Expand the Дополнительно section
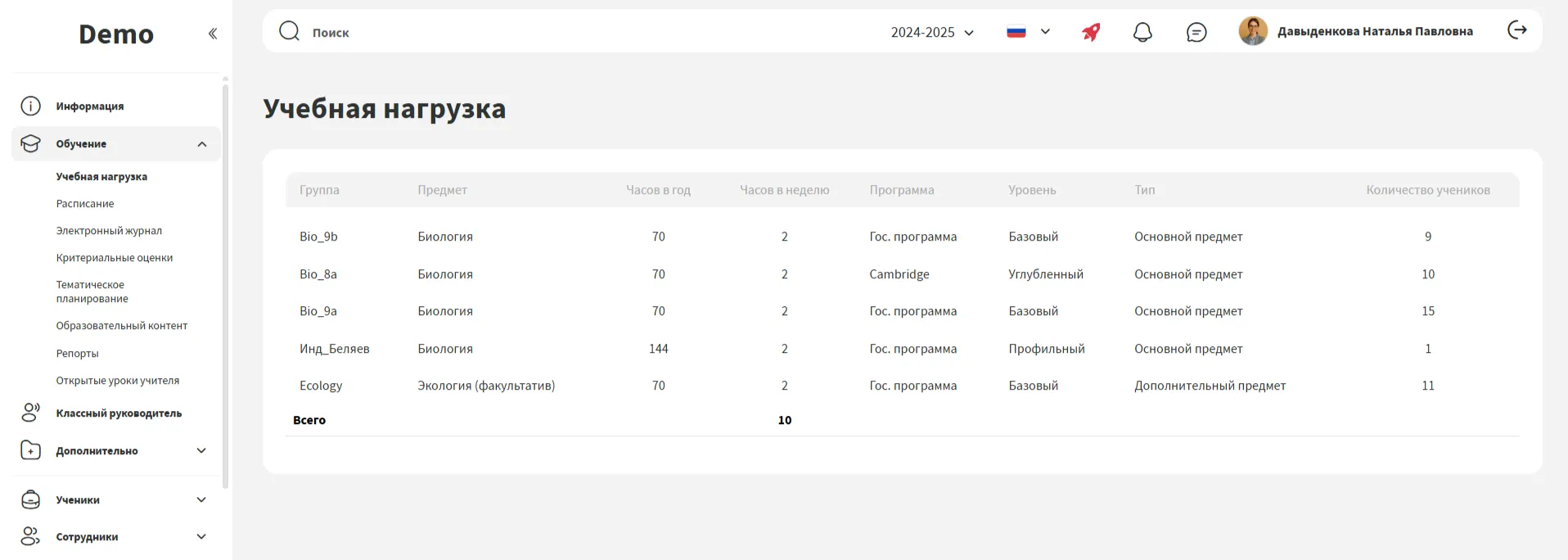 pyautogui.click(x=201, y=450)
